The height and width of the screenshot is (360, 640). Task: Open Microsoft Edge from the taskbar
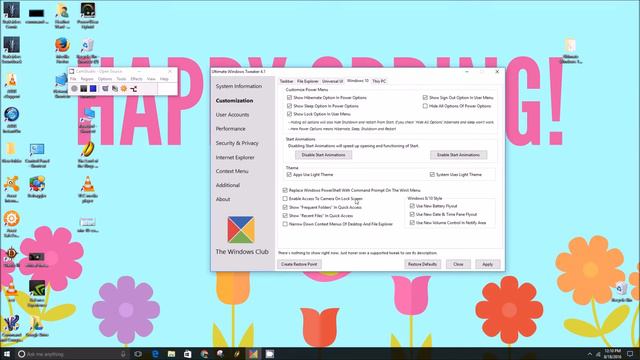pos(155,354)
